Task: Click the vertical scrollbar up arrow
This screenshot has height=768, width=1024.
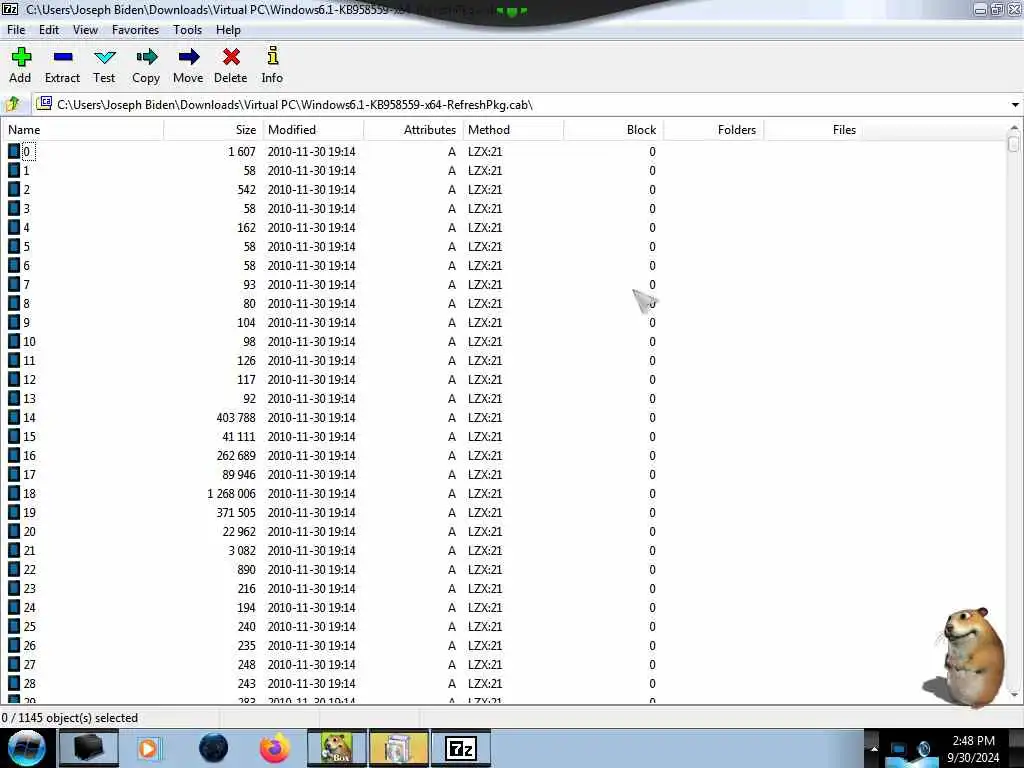Action: tap(1014, 127)
